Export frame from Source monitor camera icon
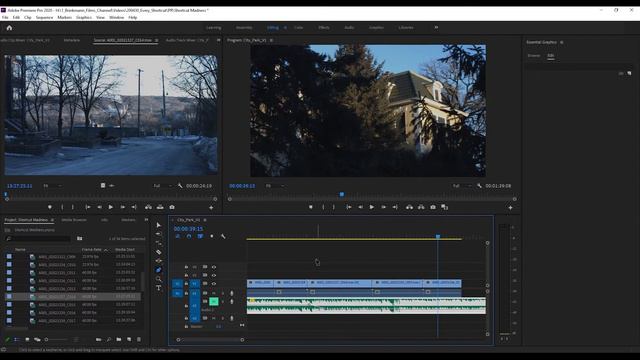The image size is (640, 360). [172, 207]
